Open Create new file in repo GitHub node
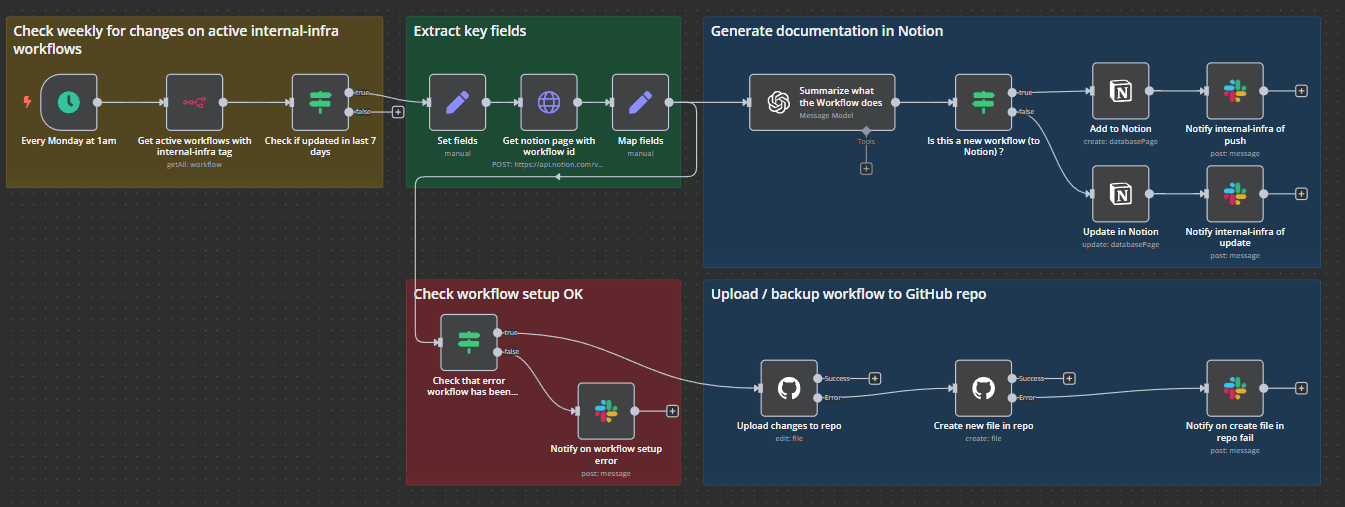Image resolution: width=1345 pixels, height=507 pixels. (983, 388)
